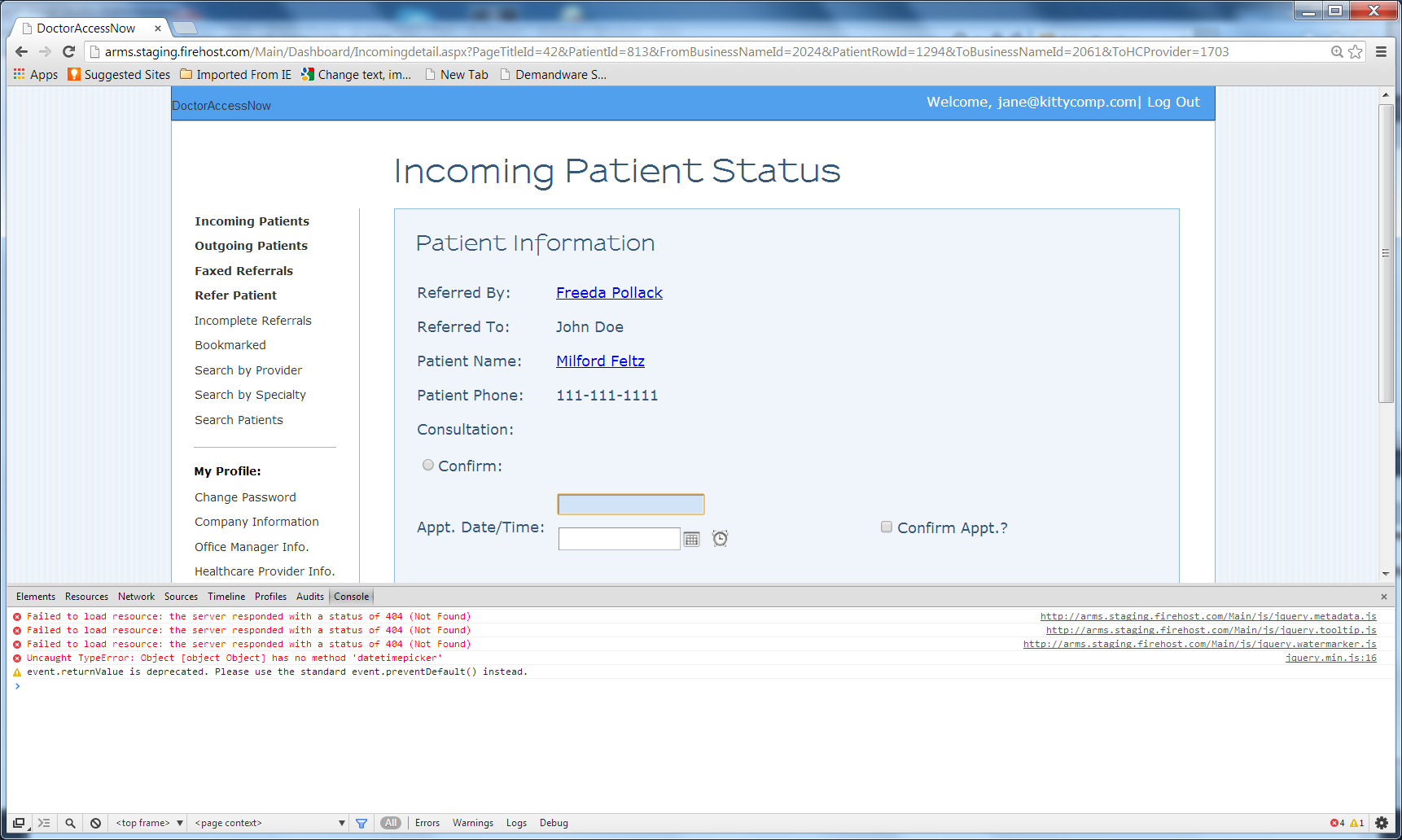The width and height of the screenshot is (1402, 840).
Task: Switch to the Timeline tab
Action: coord(226,597)
